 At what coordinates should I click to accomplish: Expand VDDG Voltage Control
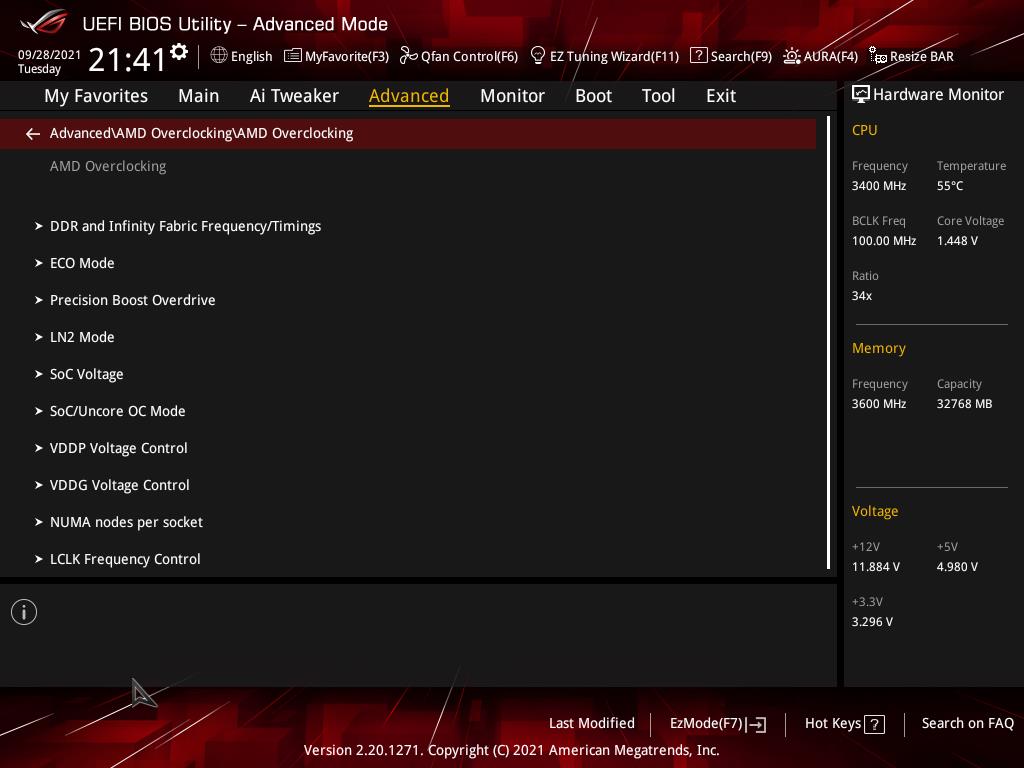pos(119,485)
